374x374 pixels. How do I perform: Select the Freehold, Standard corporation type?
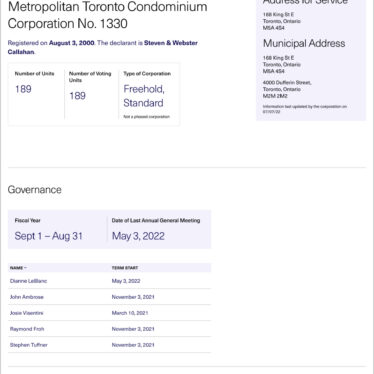(x=144, y=96)
